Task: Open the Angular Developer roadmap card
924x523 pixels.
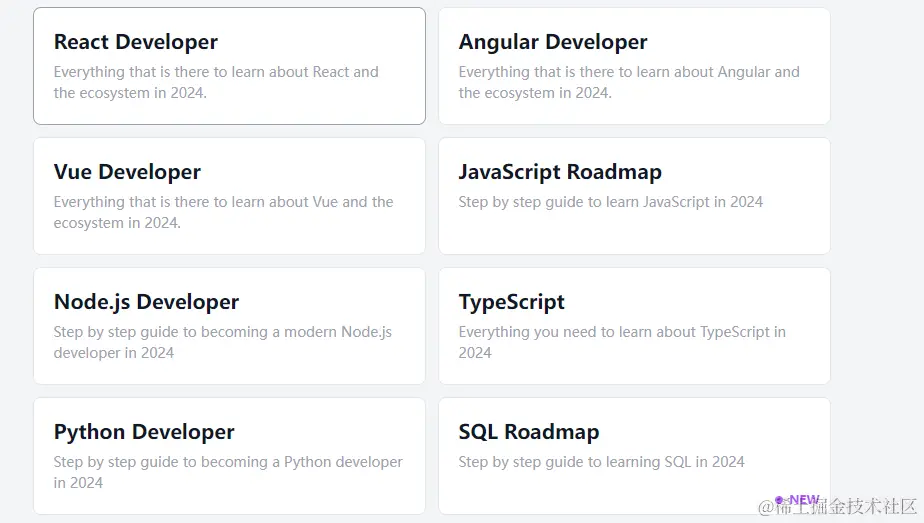Action: point(634,66)
